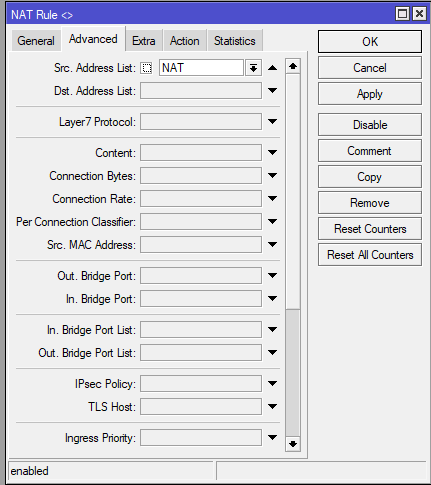Expand the Content field arrow
Image resolution: width=431 pixels, height=485 pixels.
272,152
